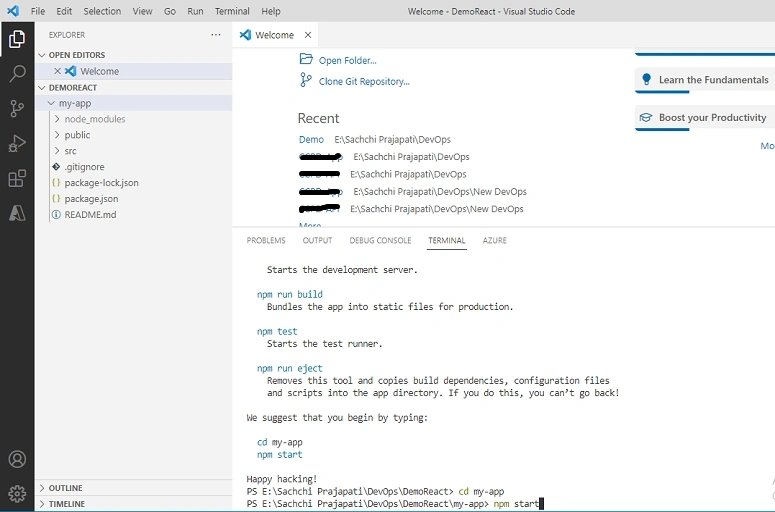Viewport: 775px width, 512px height.
Task: Open the View menu
Action: (142, 11)
